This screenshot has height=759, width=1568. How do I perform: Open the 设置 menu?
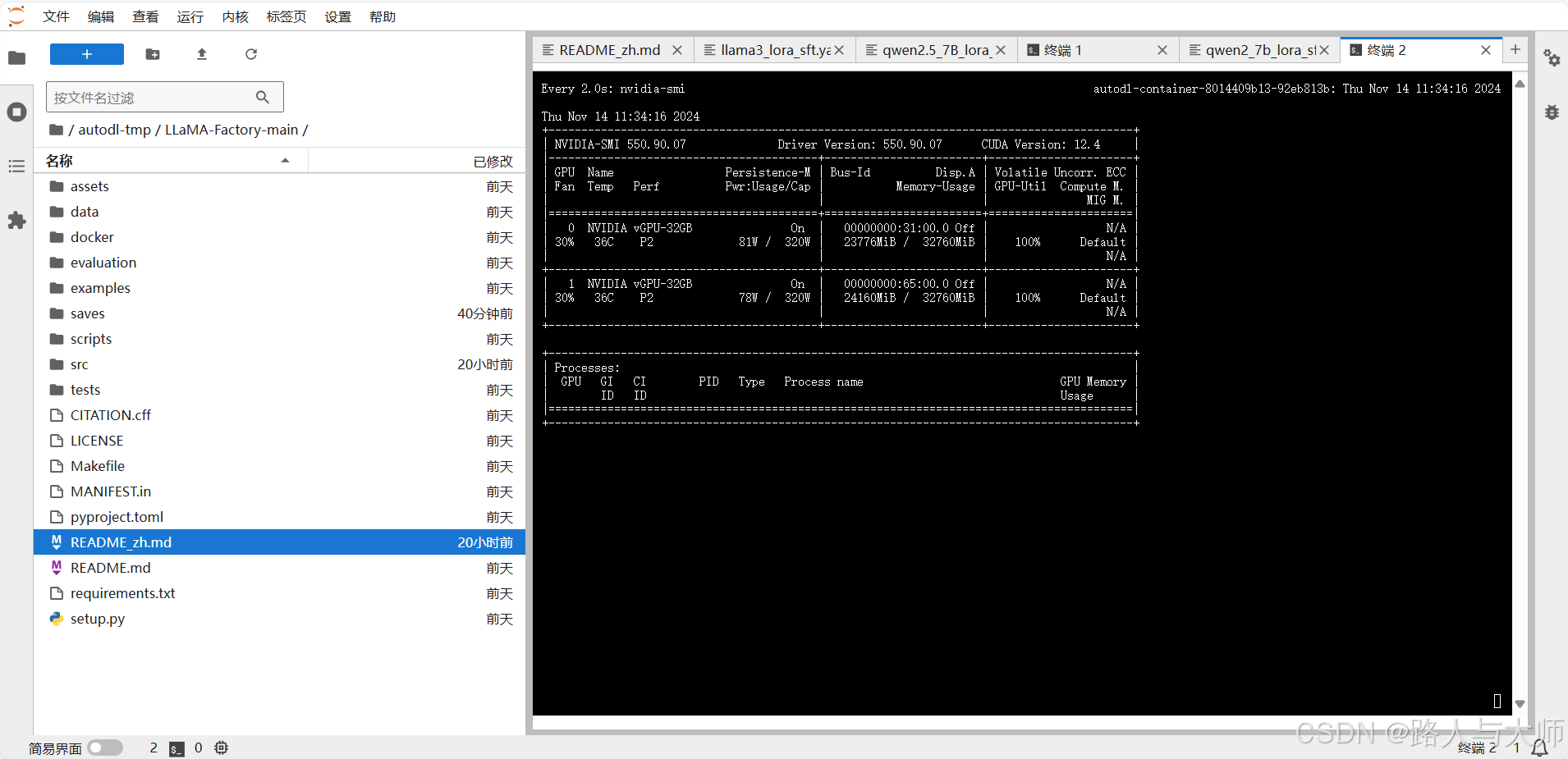pos(337,16)
